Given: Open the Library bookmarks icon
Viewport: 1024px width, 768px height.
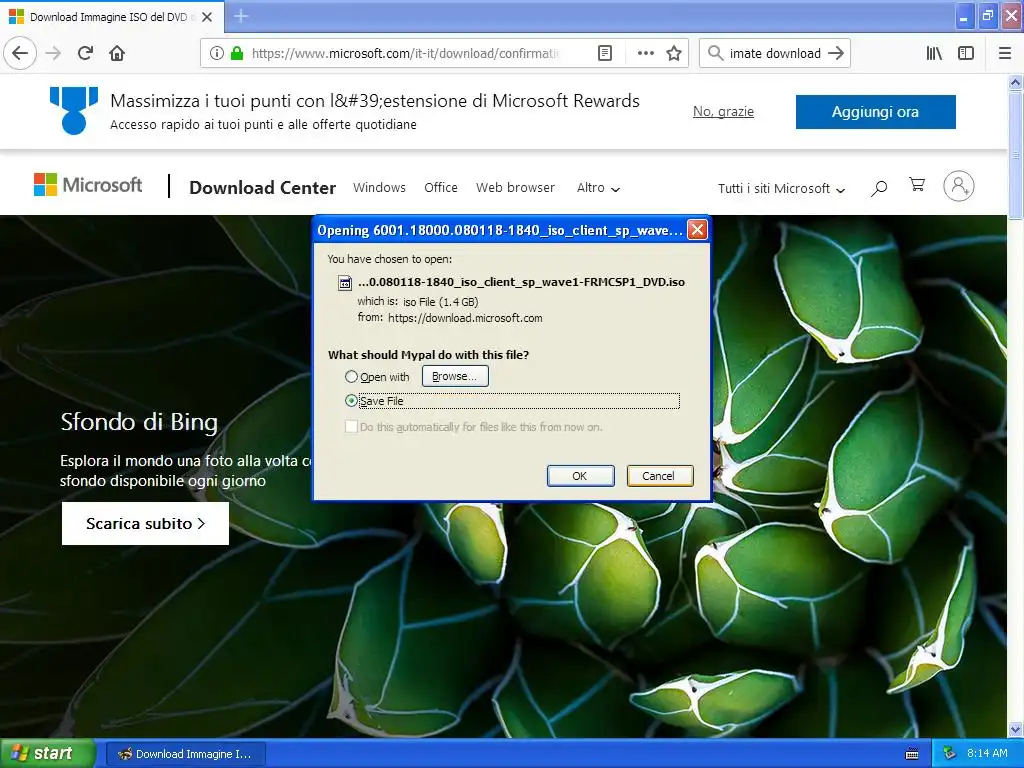Looking at the screenshot, I should 934,53.
